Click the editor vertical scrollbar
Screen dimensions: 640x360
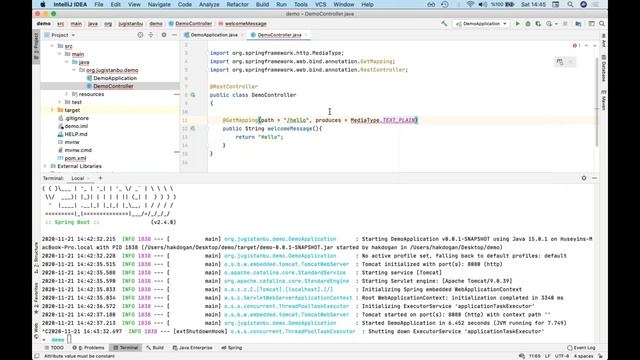click(596, 102)
